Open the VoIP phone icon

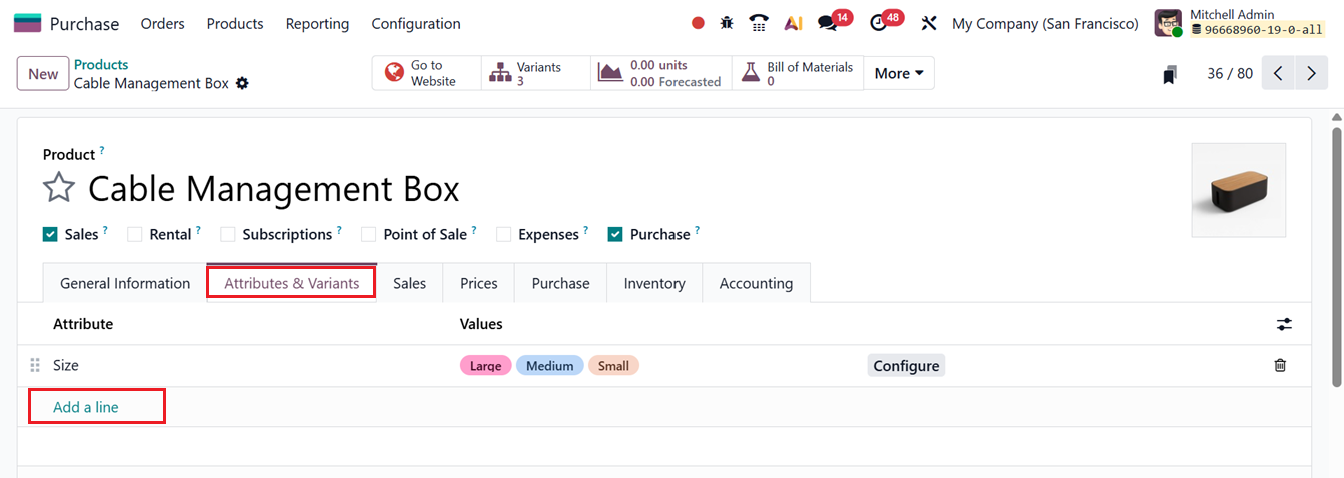pos(760,23)
